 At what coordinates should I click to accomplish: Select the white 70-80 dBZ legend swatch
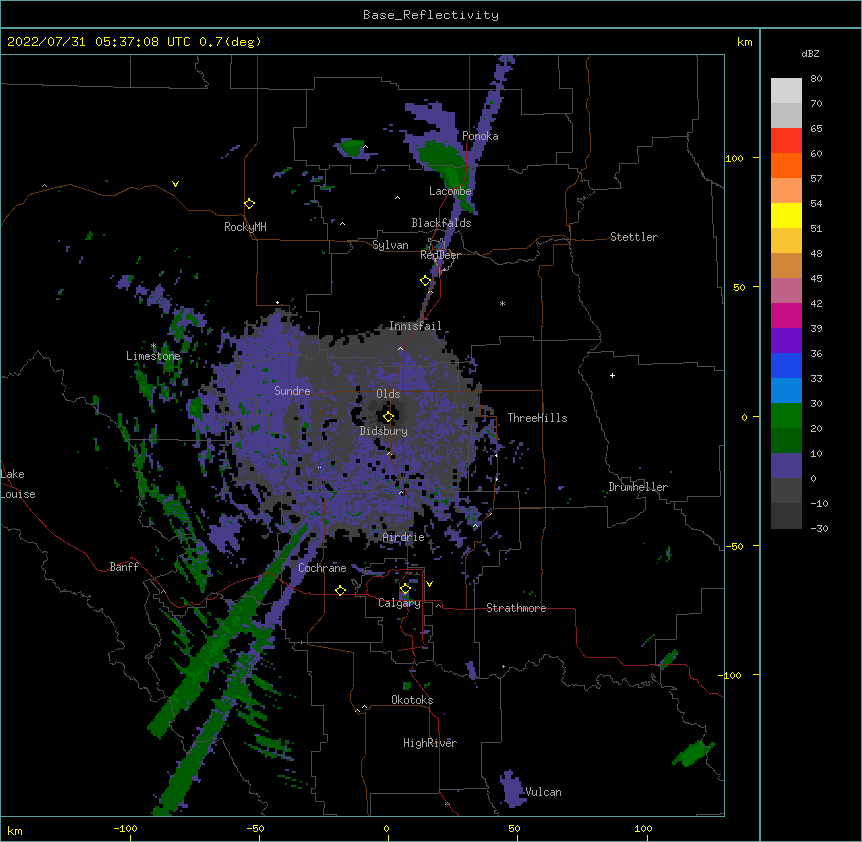[786, 91]
